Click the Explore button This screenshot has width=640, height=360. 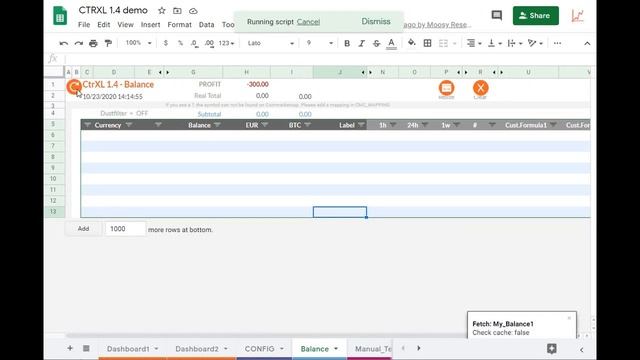pos(551,349)
